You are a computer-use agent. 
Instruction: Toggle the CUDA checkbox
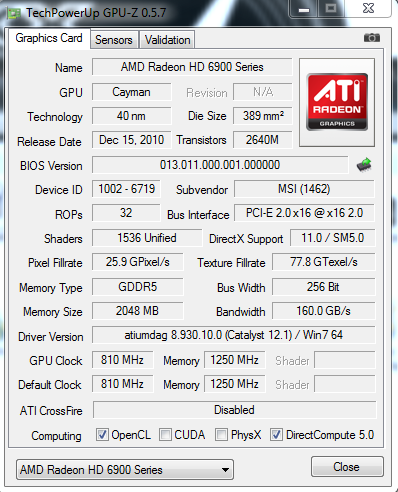(x=165, y=435)
